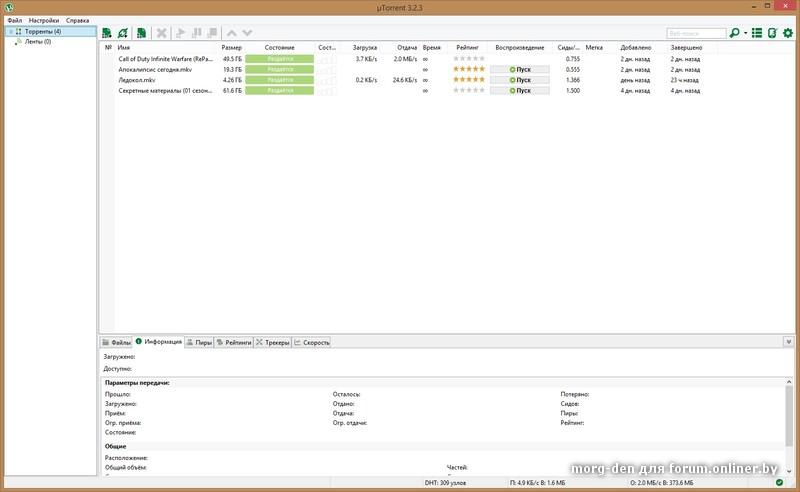The height and width of the screenshot is (492, 800).
Task: Click the search magnifier icon
Action: pyautogui.click(x=734, y=33)
